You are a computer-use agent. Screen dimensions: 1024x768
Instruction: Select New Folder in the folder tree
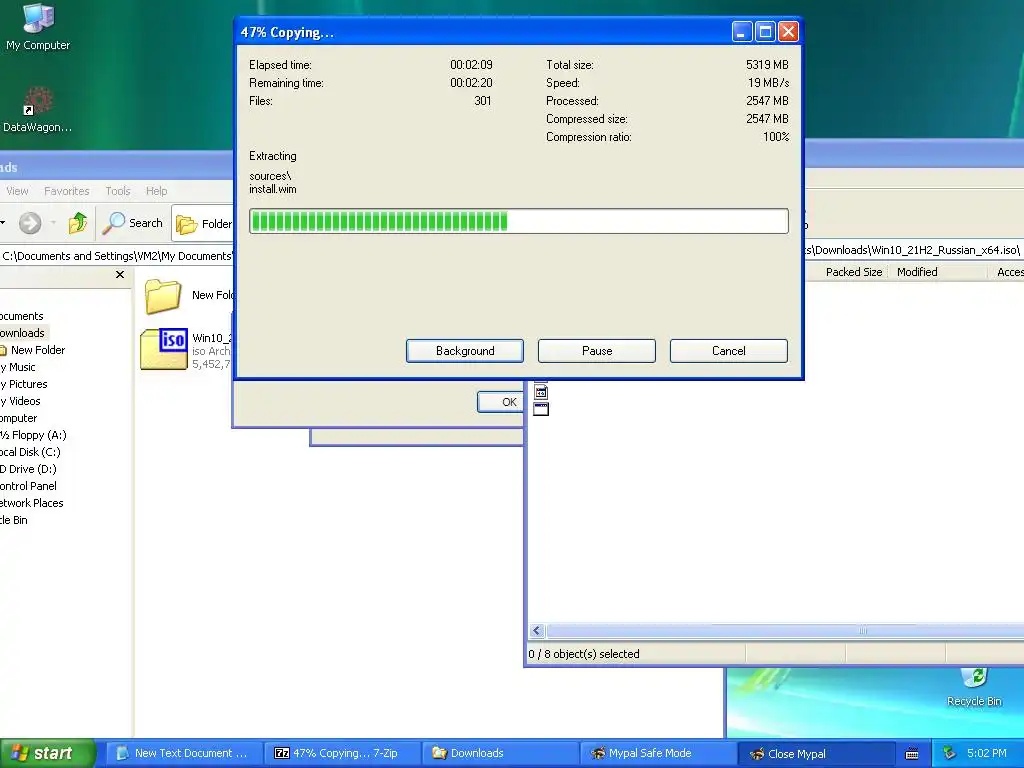click(x=37, y=350)
